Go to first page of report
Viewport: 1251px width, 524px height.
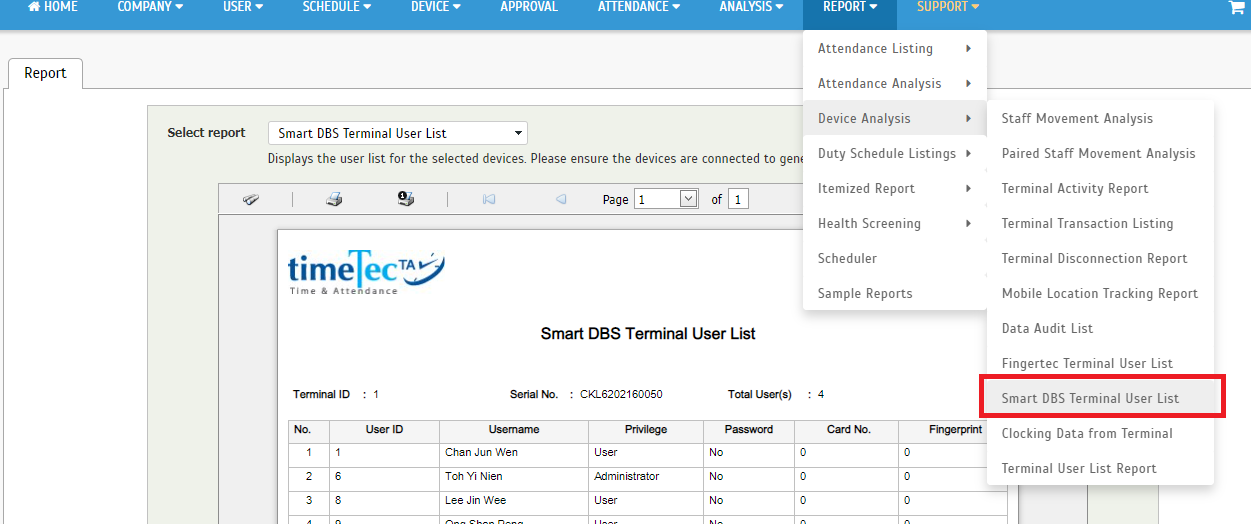click(489, 199)
